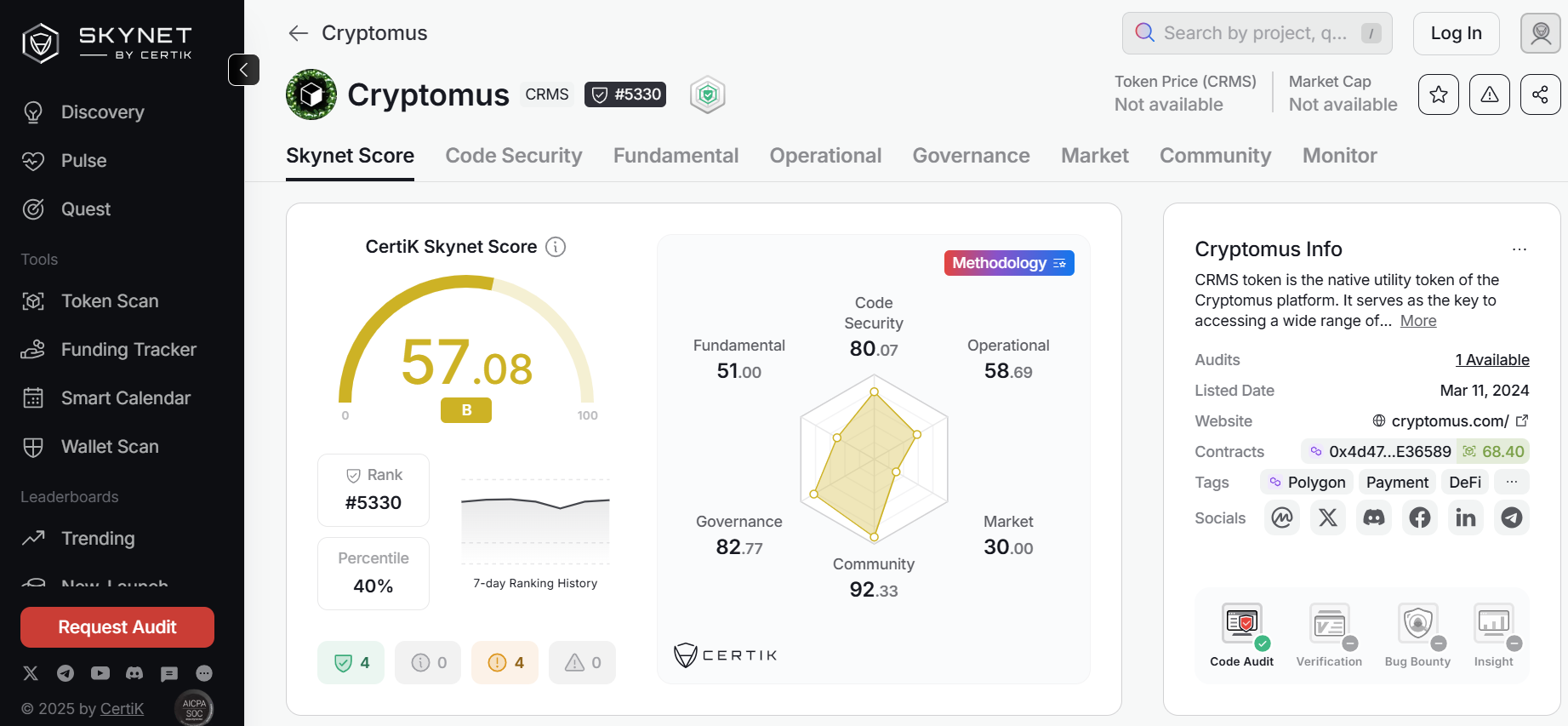Viewport: 1568px width, 726px height.
Task: Collapse the left sidebar panel
Action: pos(243,70)
